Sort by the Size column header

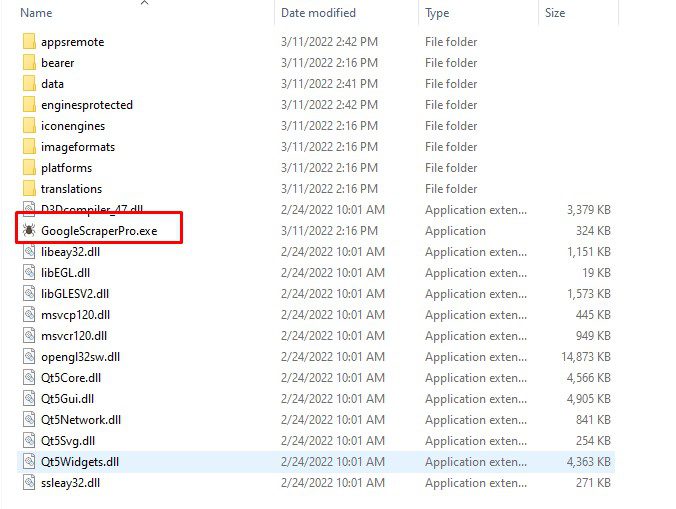tap(555, 13)
